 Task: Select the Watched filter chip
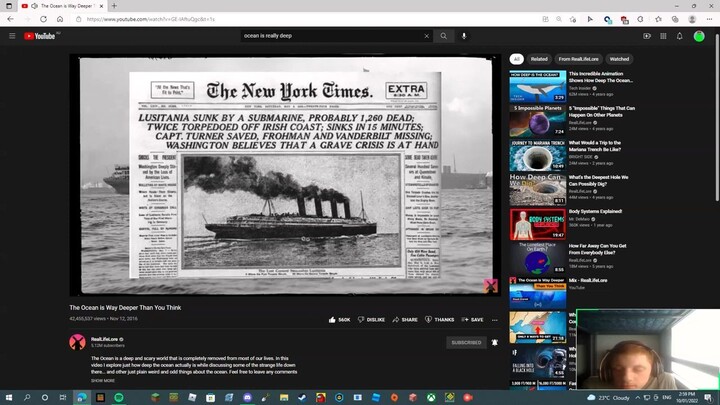coord(619,59)
